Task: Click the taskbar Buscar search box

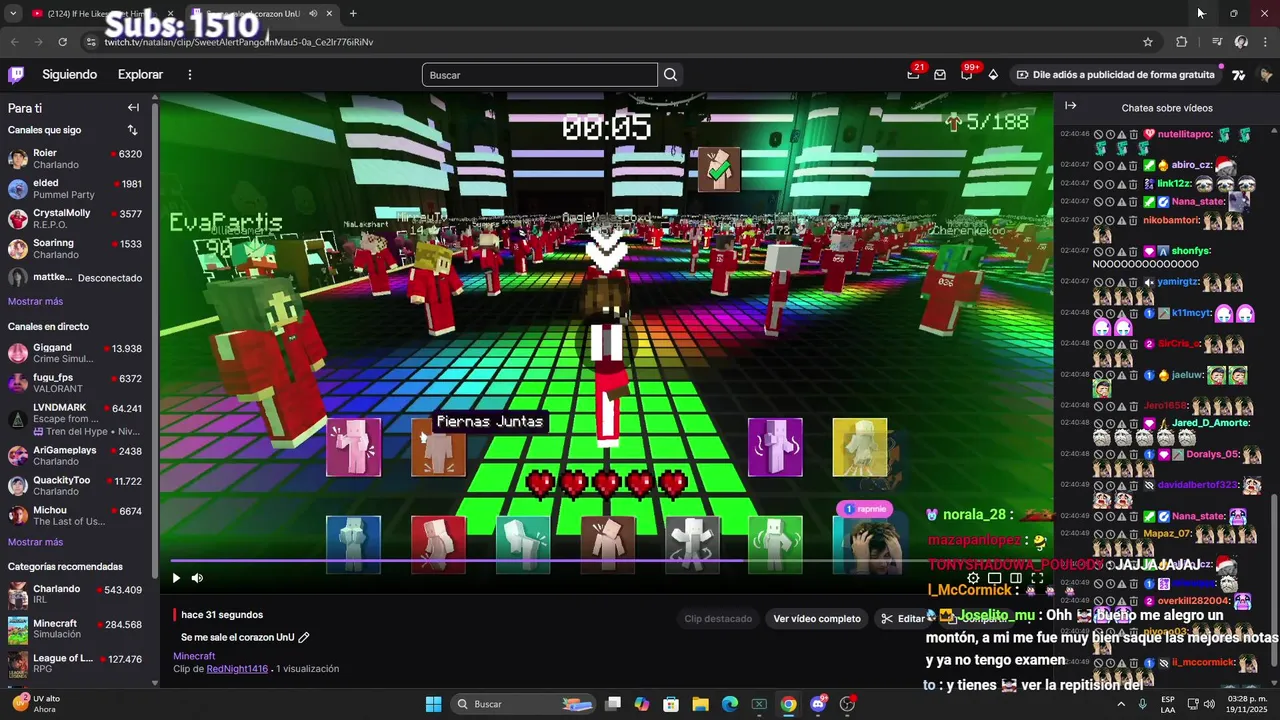Action: pos(523,704)
